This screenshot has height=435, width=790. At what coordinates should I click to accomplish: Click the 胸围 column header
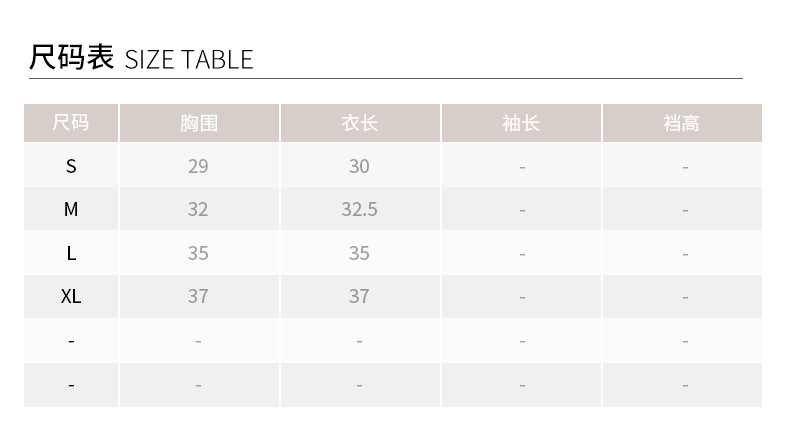tap(199, 123)
